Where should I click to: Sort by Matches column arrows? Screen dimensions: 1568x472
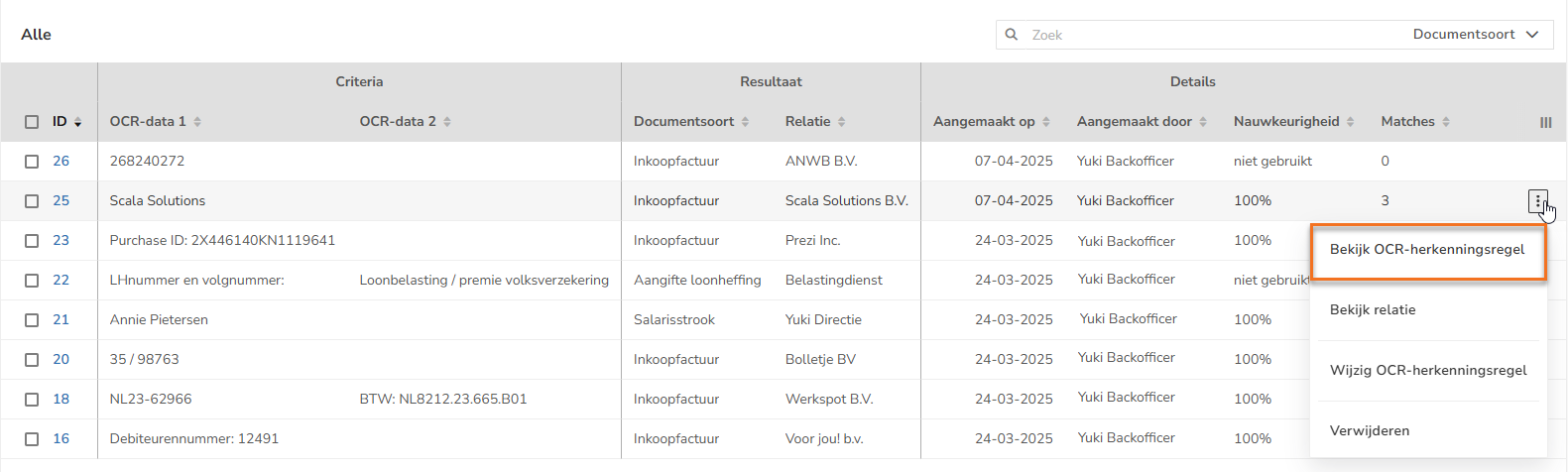(1446, 122)
